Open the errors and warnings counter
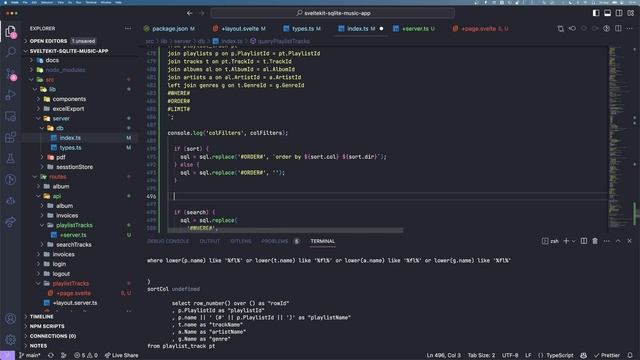The image size is (640, 360). pos(86,356)
